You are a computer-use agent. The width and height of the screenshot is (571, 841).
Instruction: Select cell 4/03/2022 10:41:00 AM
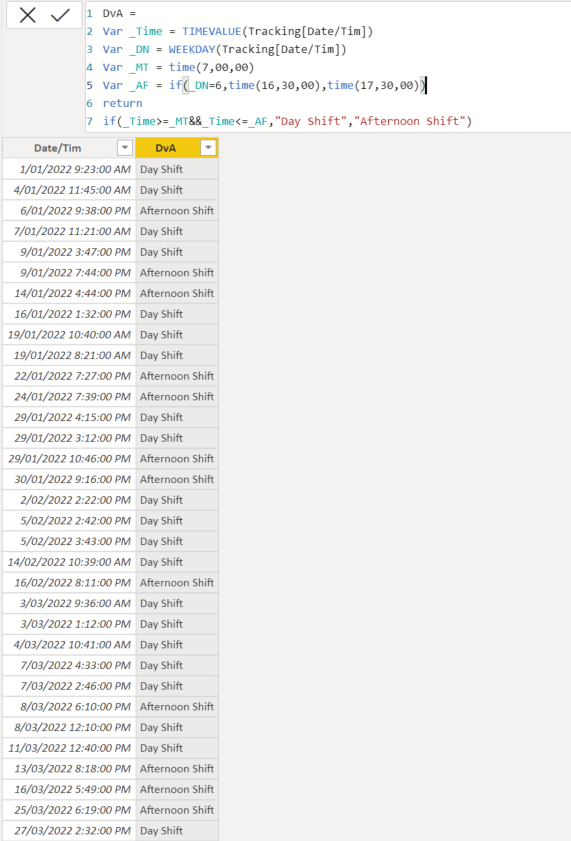tap(69, 644)
